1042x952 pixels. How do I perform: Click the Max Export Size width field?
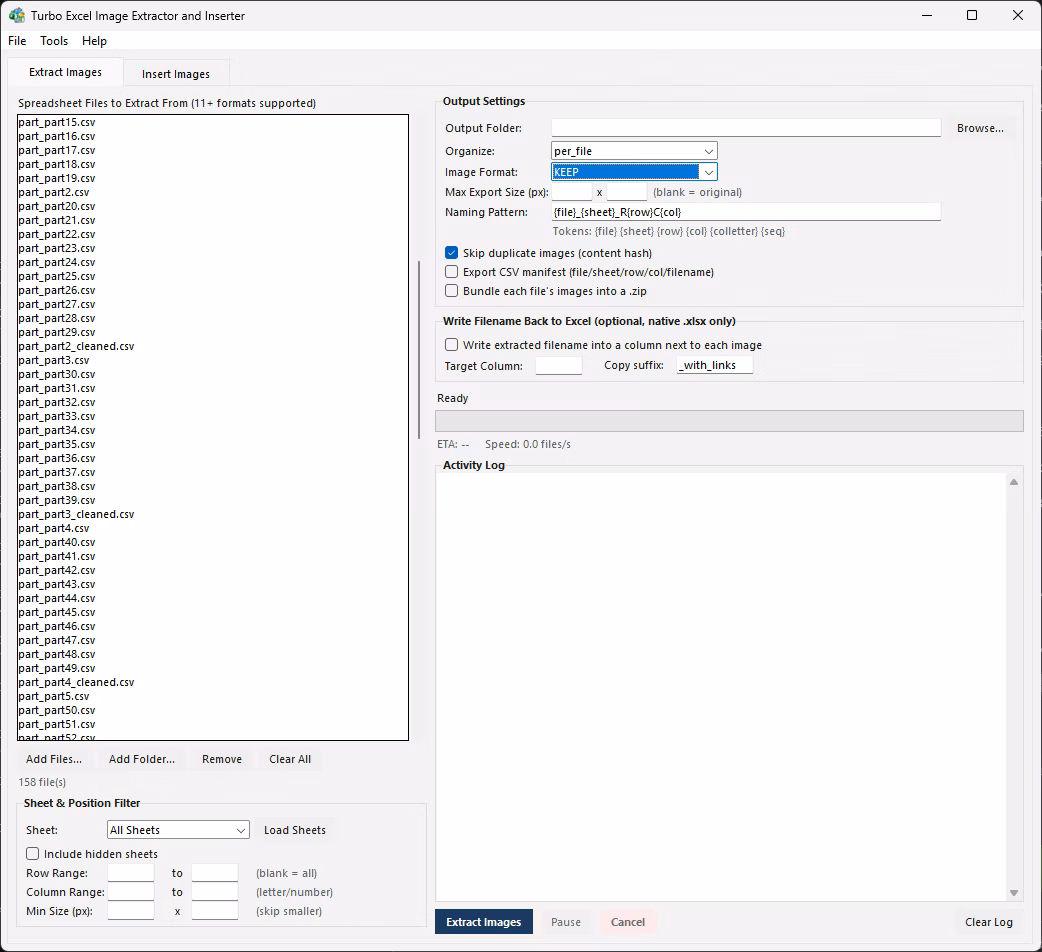[x=572, y=192]
